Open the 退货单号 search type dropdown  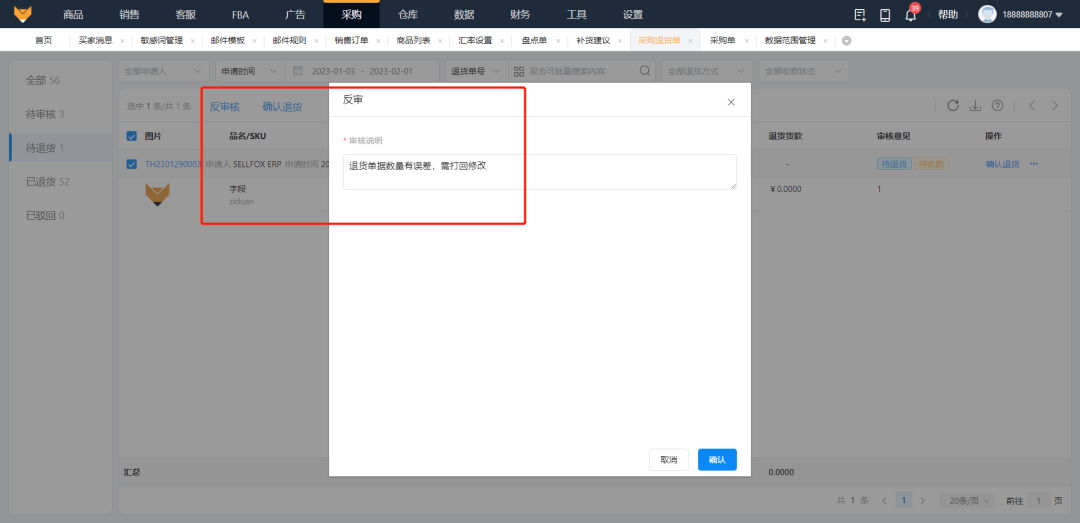pyautogui.click(x=477, y=71)
